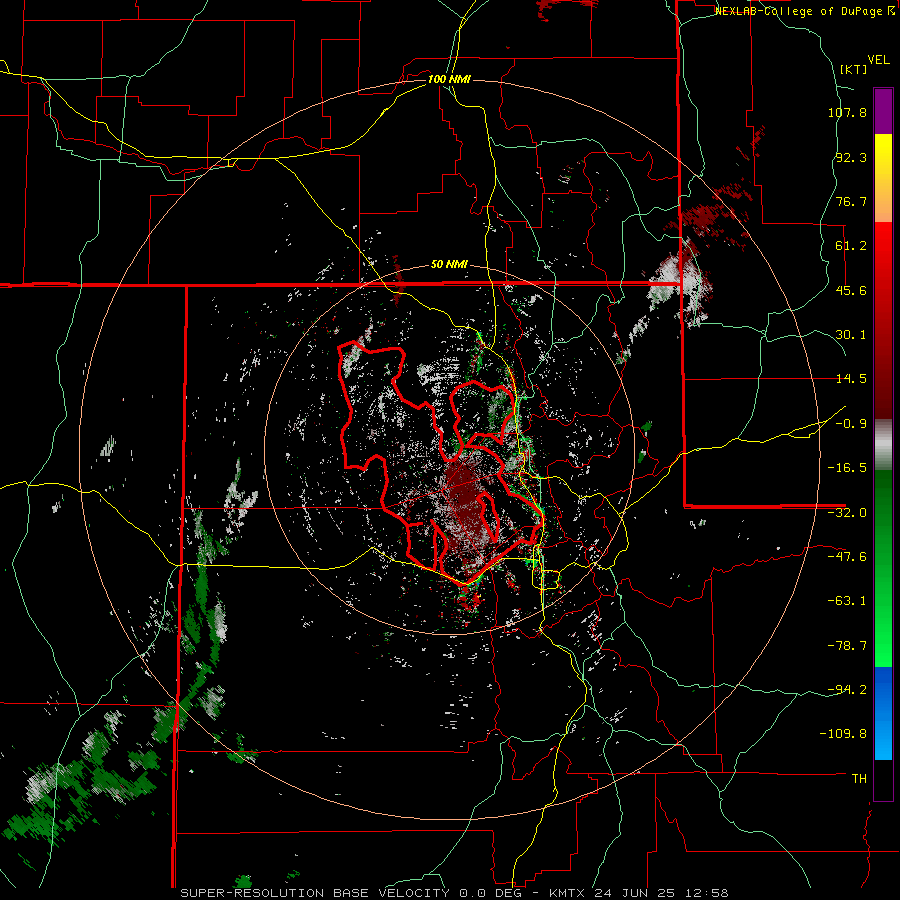Click the -63.1 legend value
This screenshot has height=900, width=900.
point(847,601)
